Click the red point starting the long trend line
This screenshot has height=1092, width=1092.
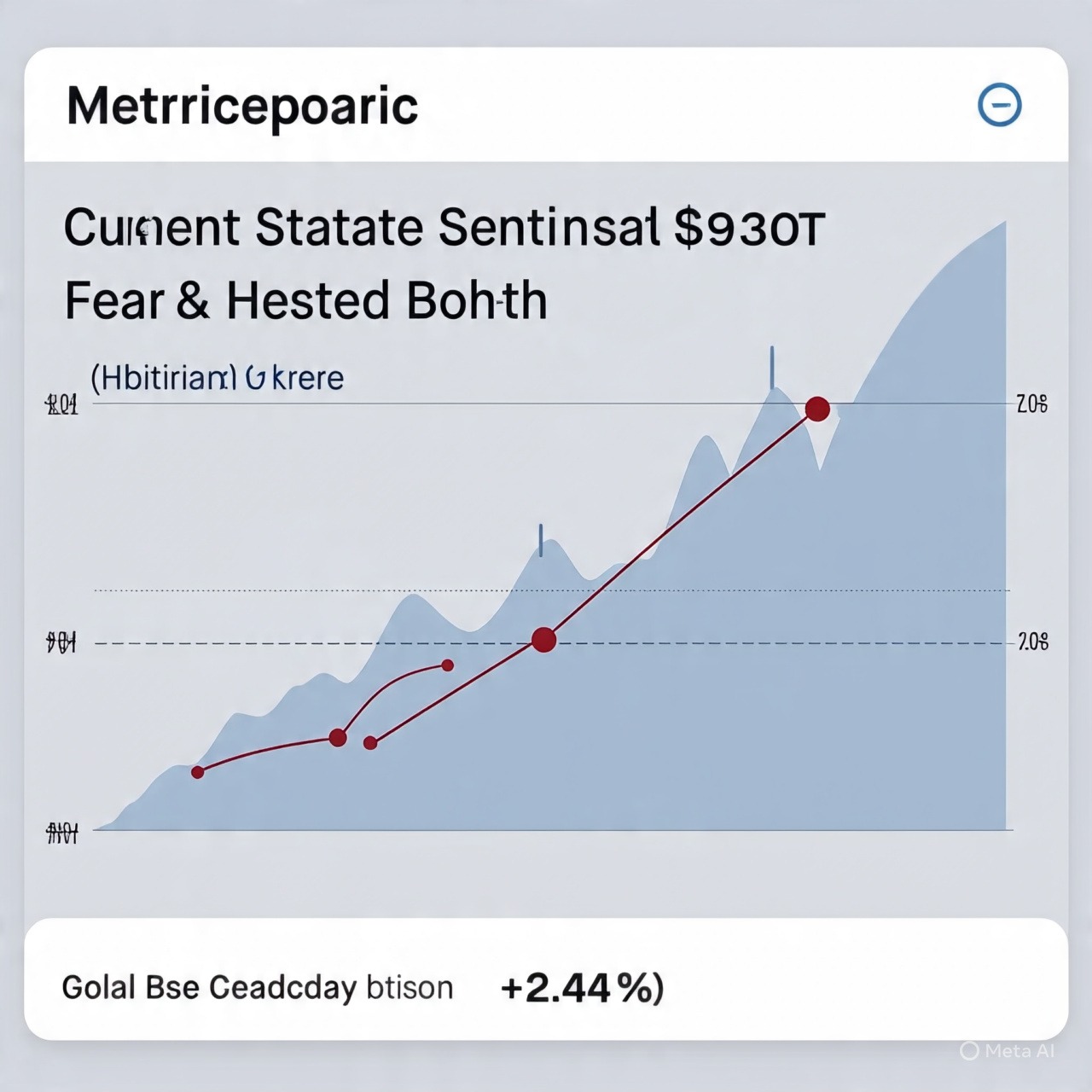(370, 743)
